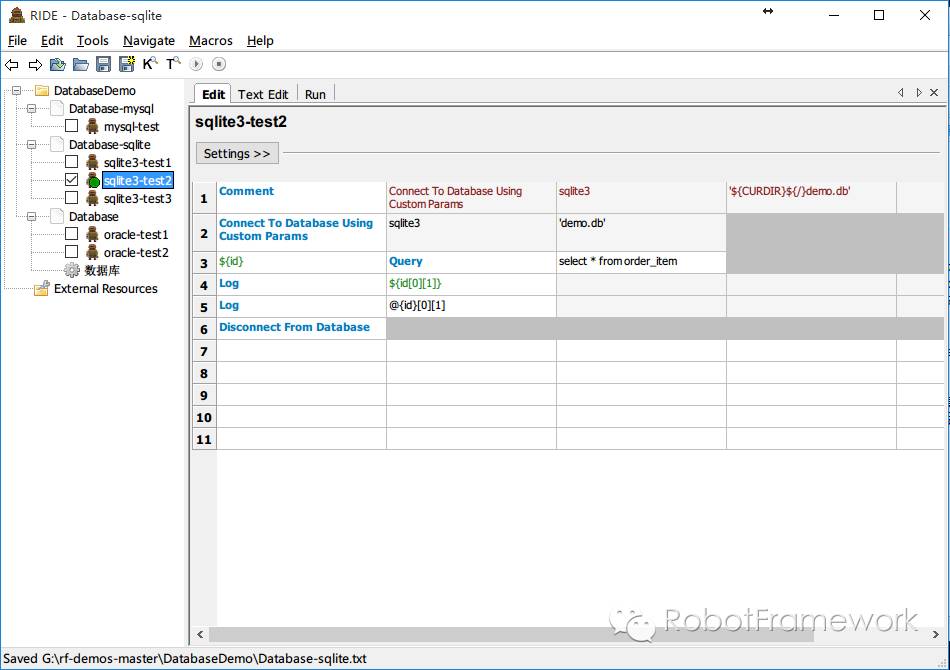Expand the Settings >> section
Image resolution: width=950 pixels, height=670 pixels.
click(237, 153)
